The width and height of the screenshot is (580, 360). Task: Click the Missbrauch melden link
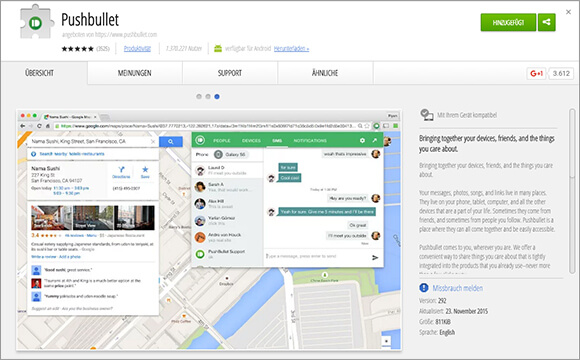458,288
